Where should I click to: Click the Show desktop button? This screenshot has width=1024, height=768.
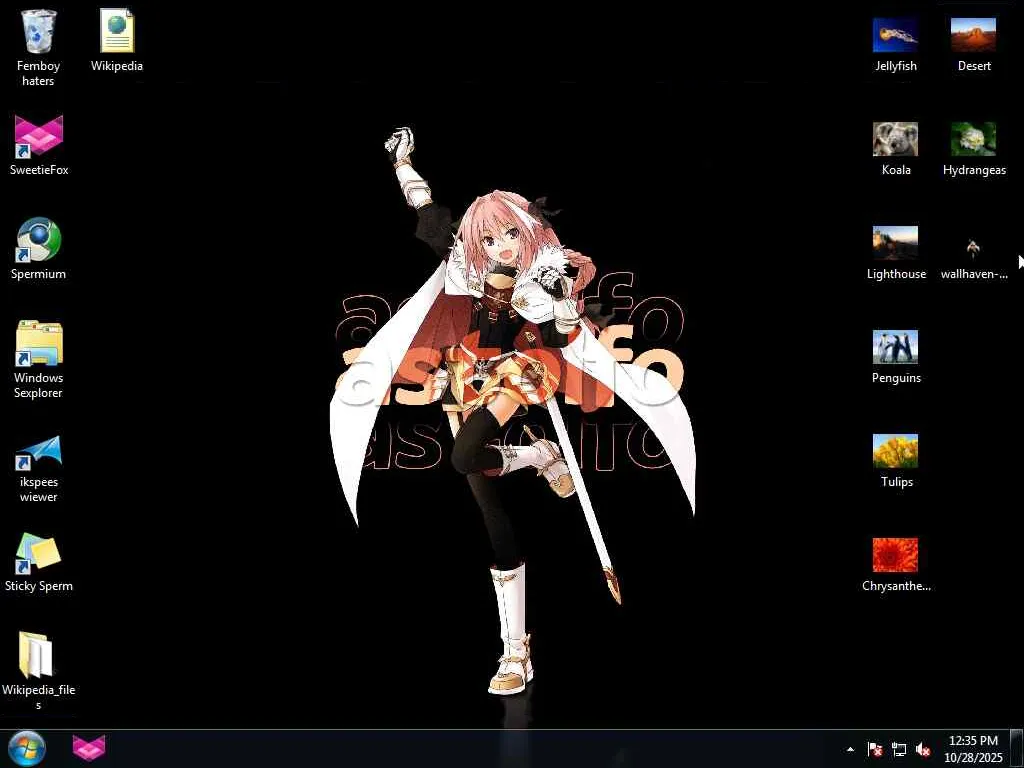coord(1017,749)
